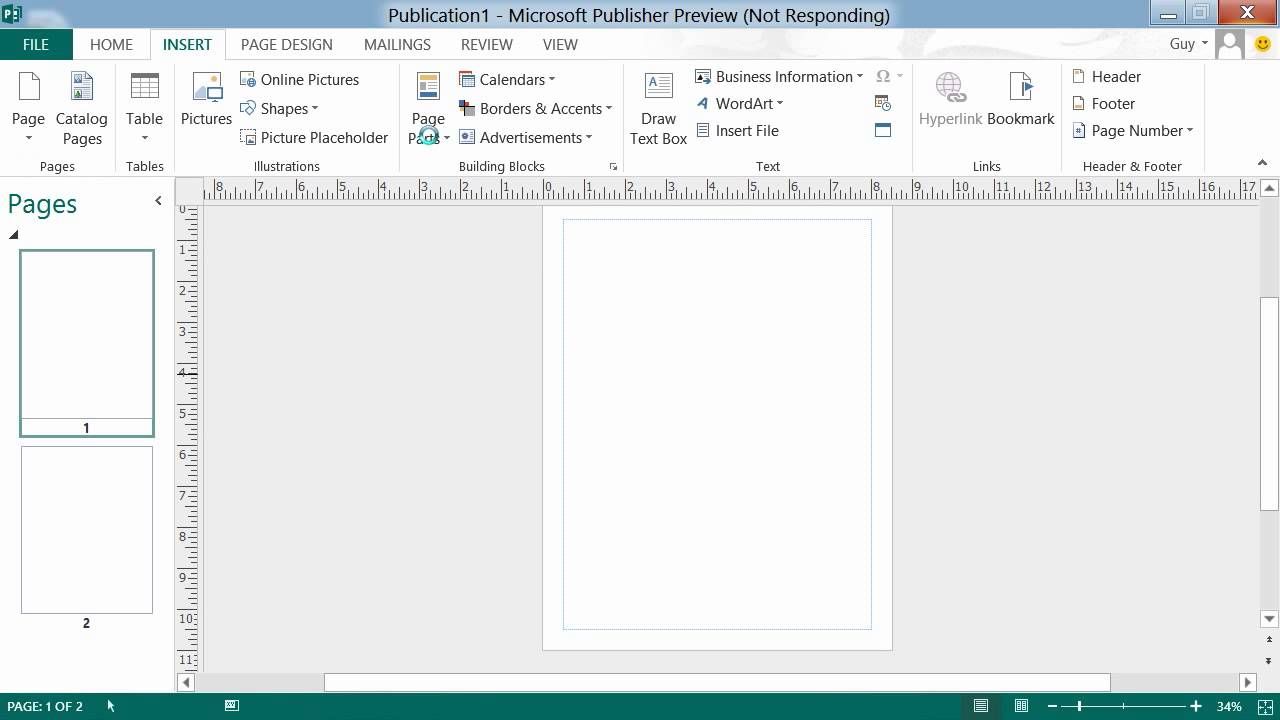
Task: Insert a Bookmark from the Links group
Action: tap(1020, 101)
